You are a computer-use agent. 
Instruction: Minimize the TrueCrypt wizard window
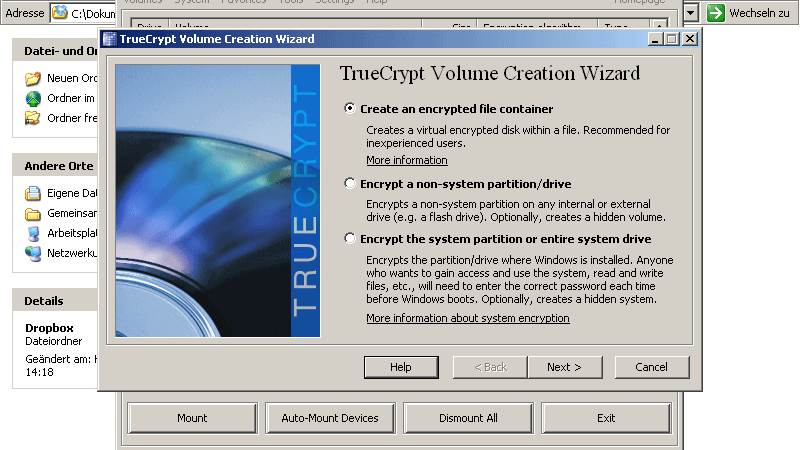point(656,39)
